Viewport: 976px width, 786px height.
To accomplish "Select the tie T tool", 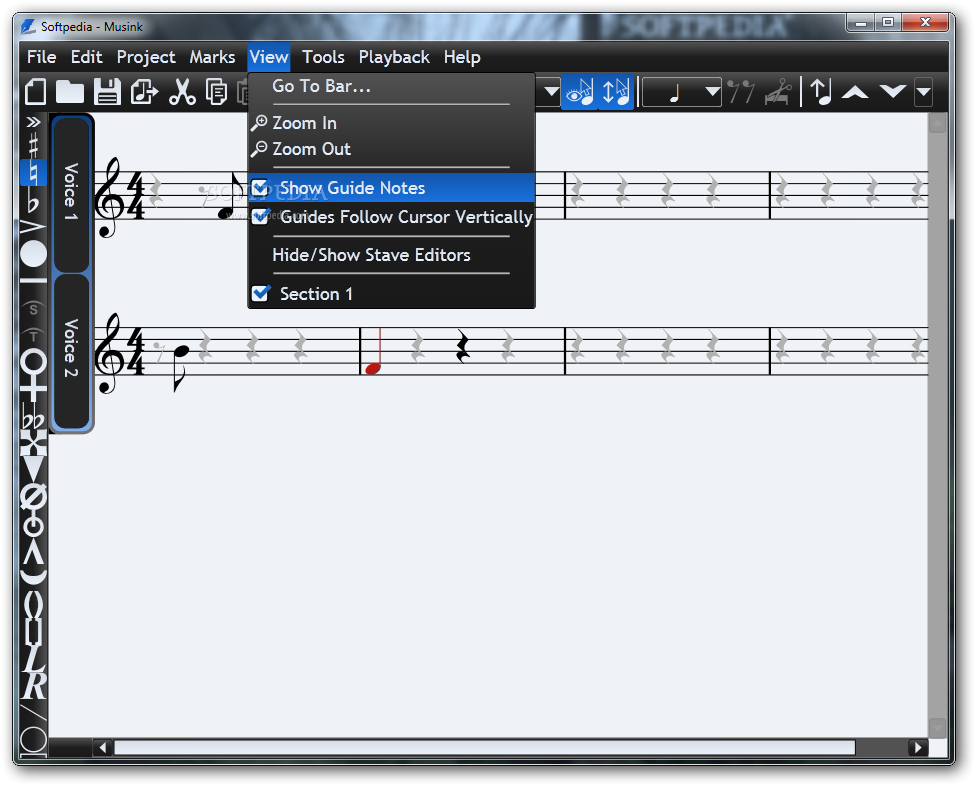I will (x=34, y=335).
